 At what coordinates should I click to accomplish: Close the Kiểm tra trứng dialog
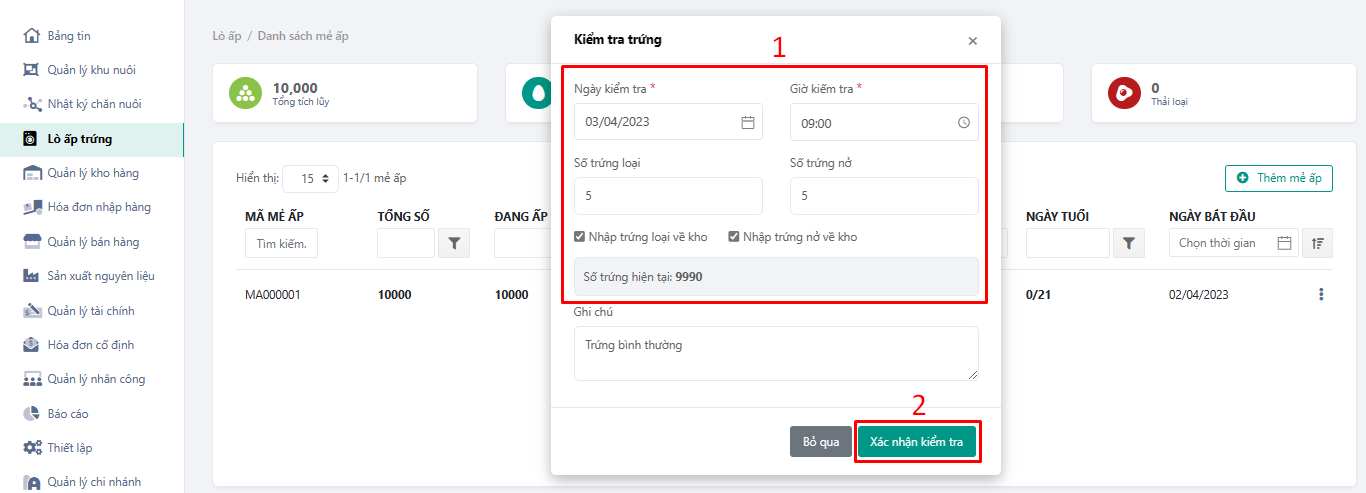coord(972,41)
